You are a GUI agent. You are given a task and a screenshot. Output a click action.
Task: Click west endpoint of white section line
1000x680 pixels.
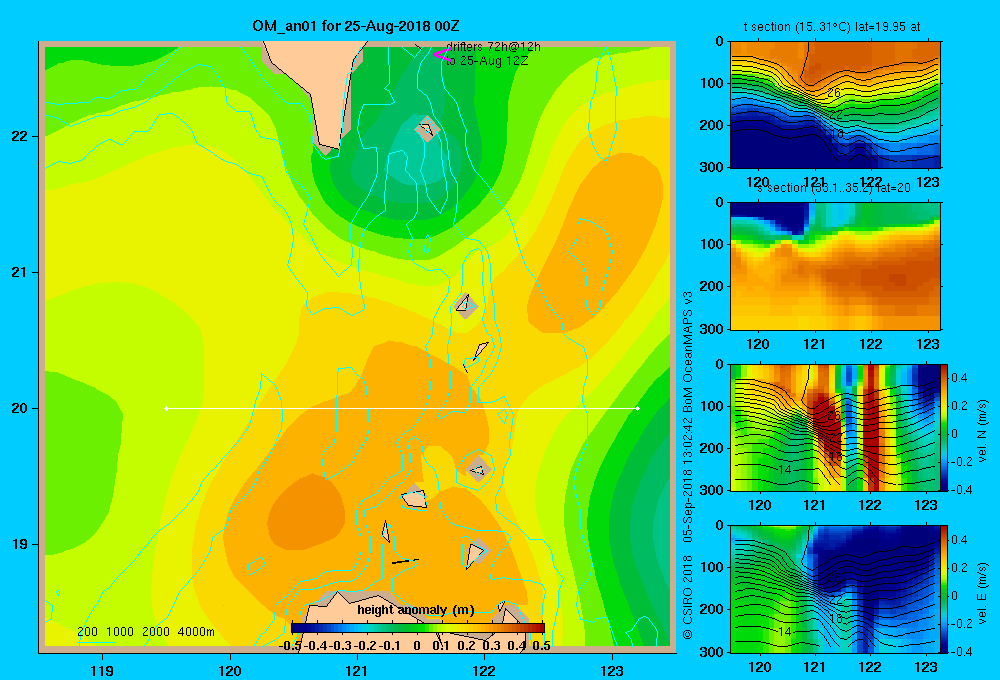(166, 408)
